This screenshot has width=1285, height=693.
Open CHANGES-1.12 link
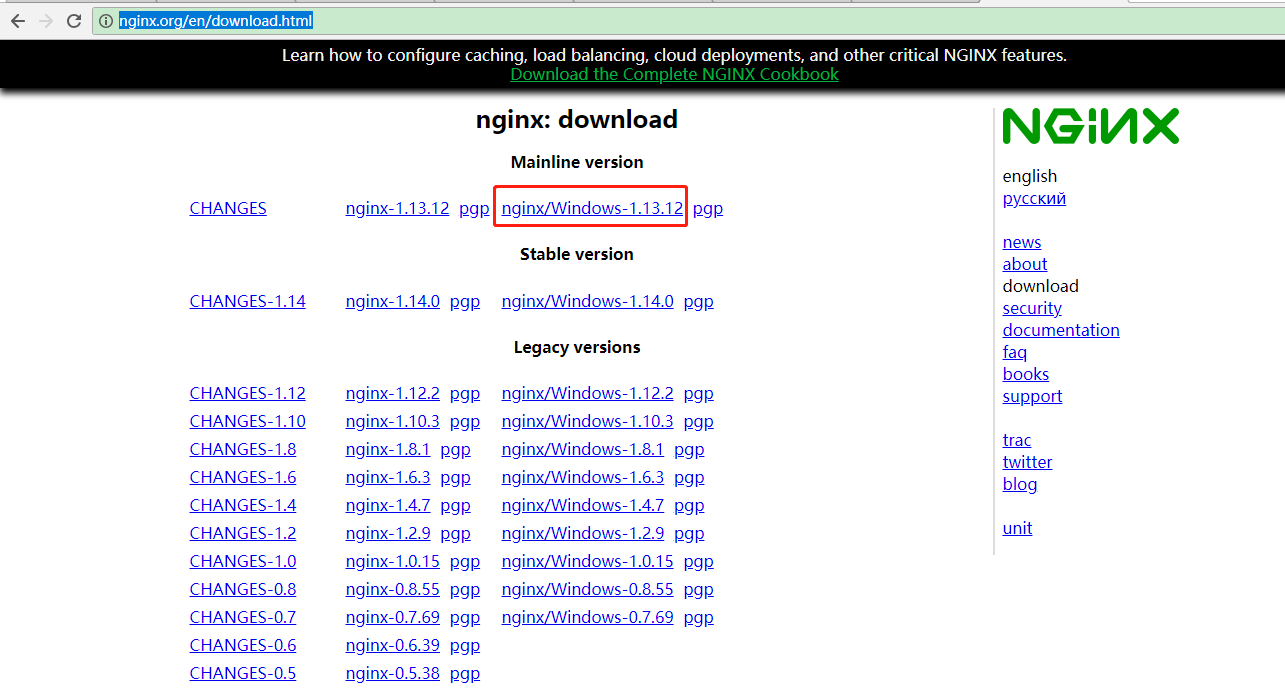247,393
